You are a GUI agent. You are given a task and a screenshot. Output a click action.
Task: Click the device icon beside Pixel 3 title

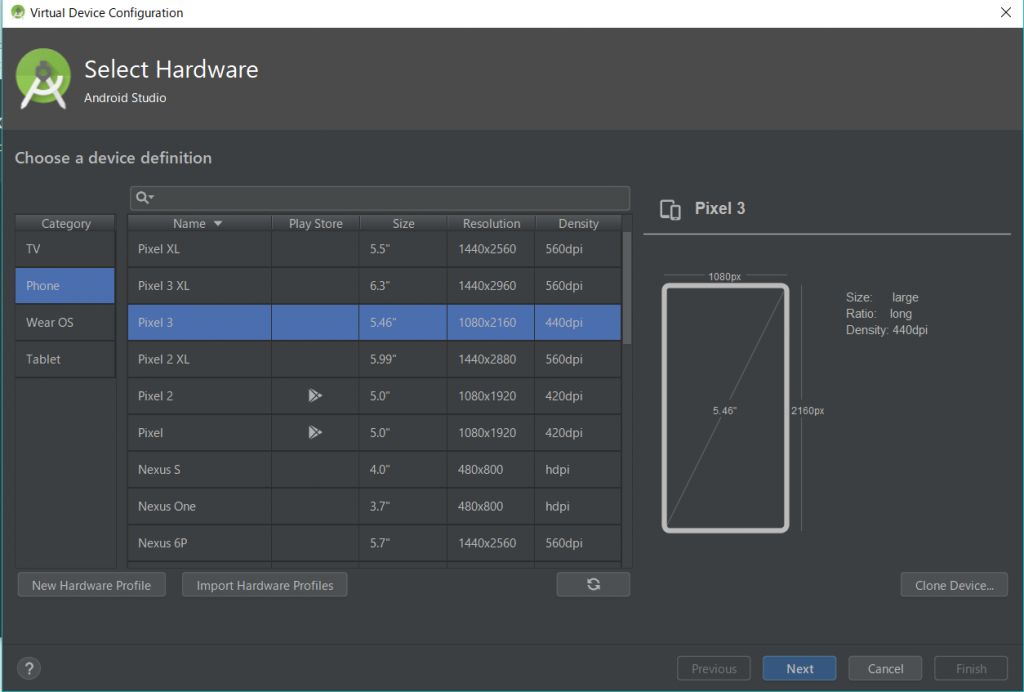pyautogui.click(x=670, y=209)
